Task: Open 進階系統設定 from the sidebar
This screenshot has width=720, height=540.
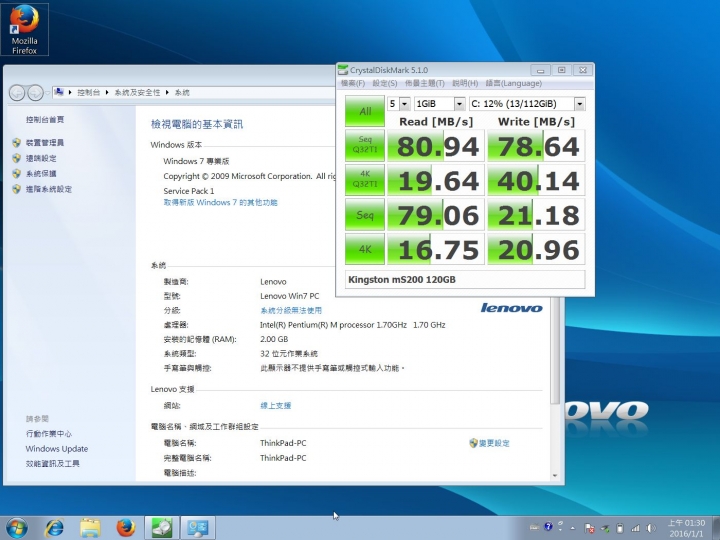Action: point(49,189)
